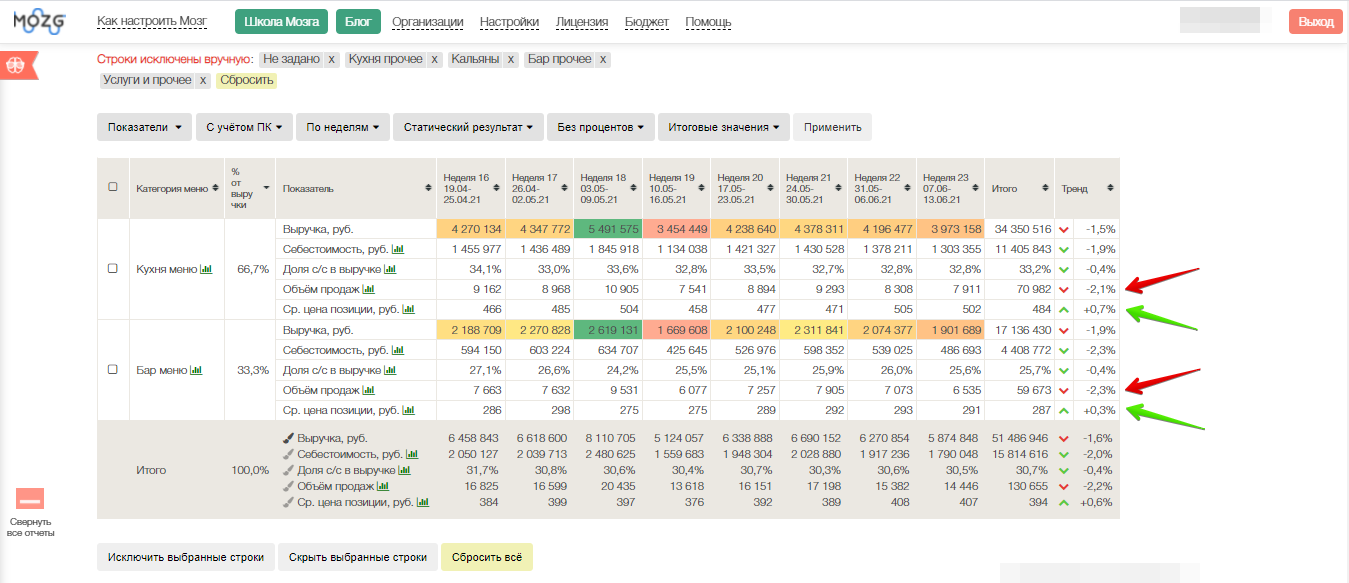This screenshot has width=1349, height=583.
Task: Tick the Бар меню row checkbox
Action: tap(113, 370)
